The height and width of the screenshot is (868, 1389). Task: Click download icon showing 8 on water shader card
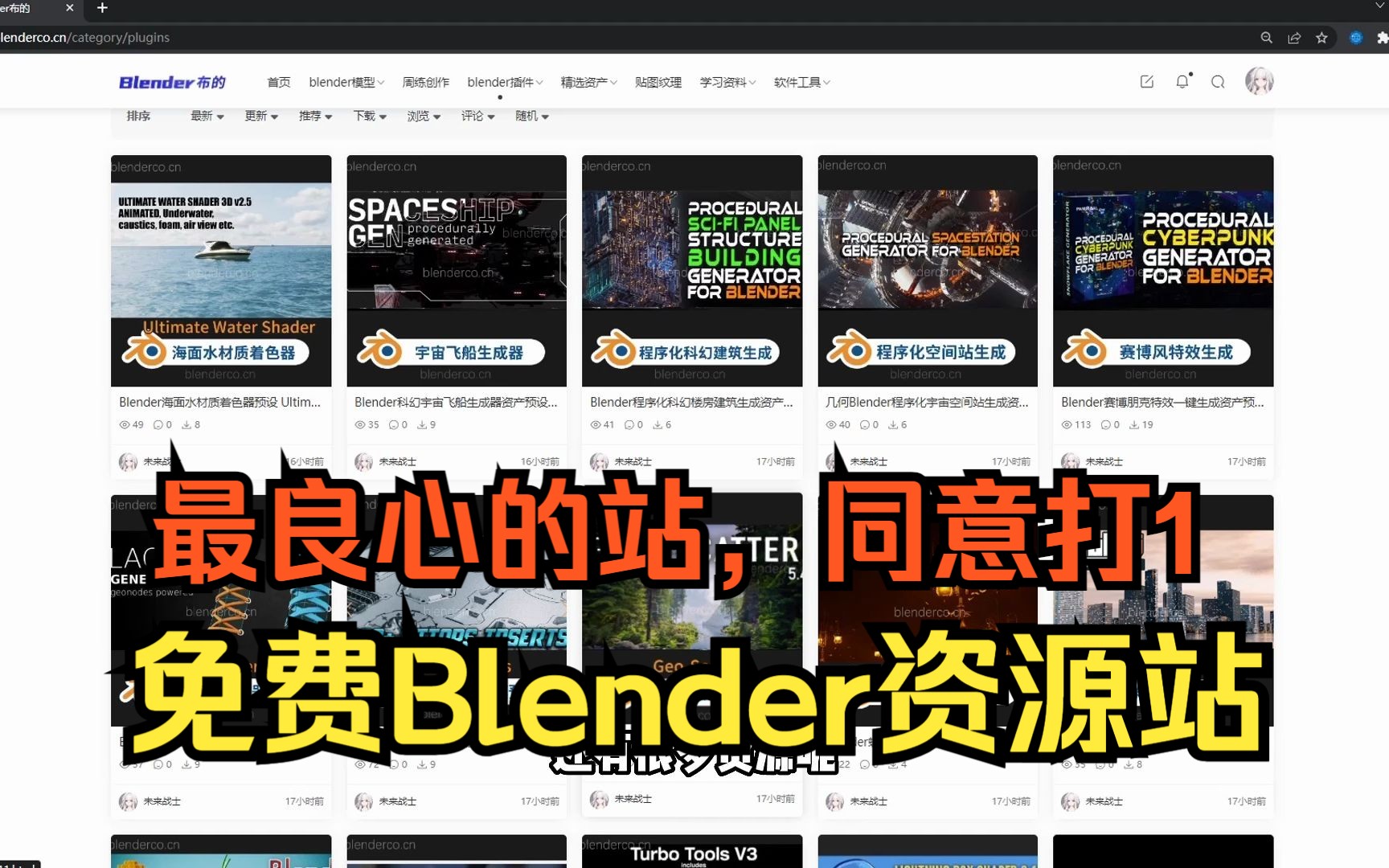(186, 424)
